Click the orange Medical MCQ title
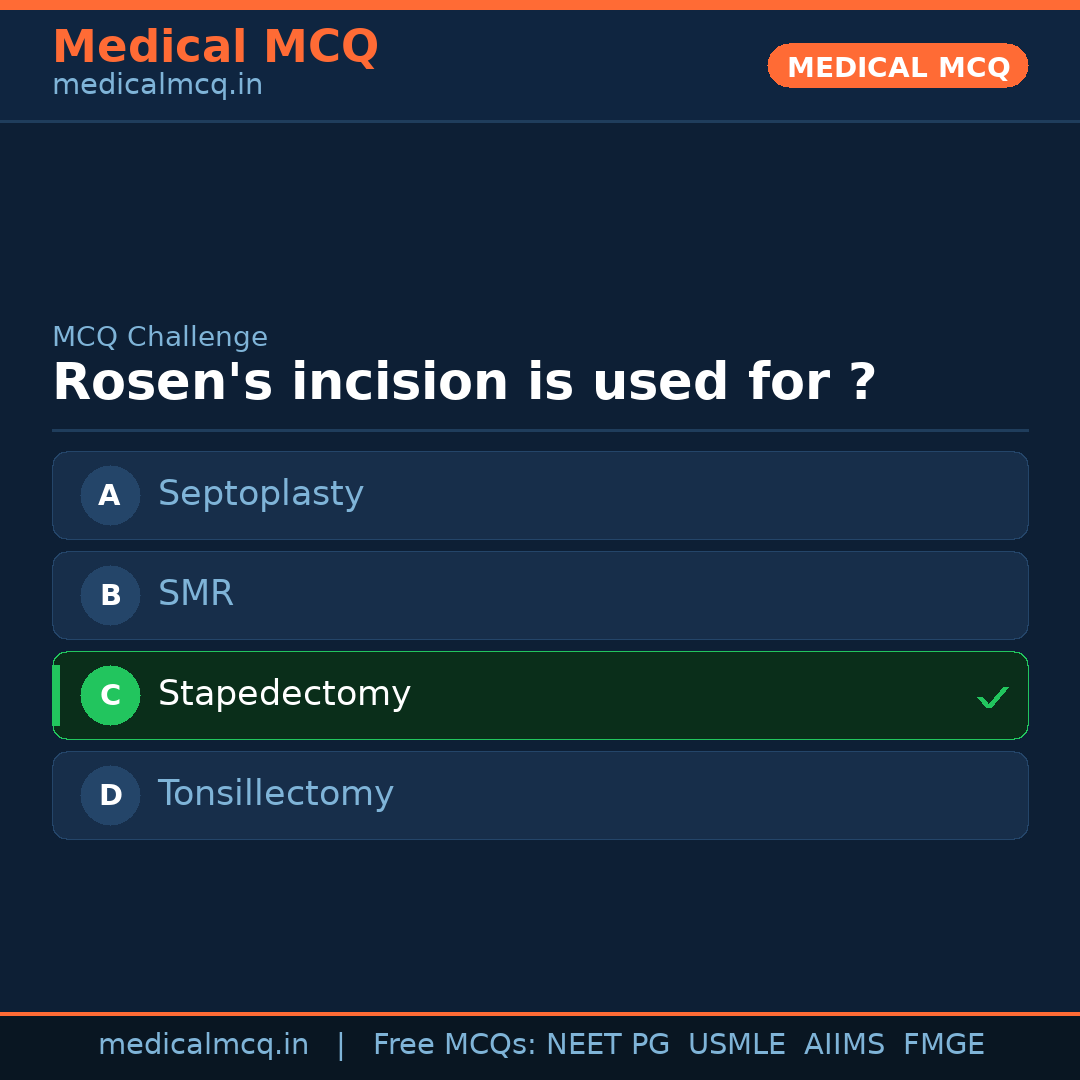The image size is (1080, 1080). point(215,46)
